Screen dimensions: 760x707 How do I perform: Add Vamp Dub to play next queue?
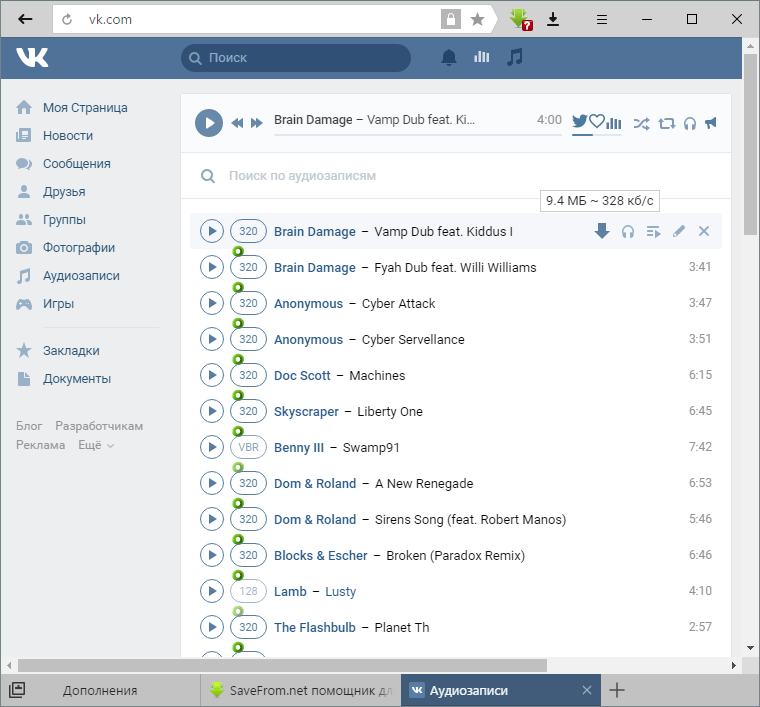(653, 232)
